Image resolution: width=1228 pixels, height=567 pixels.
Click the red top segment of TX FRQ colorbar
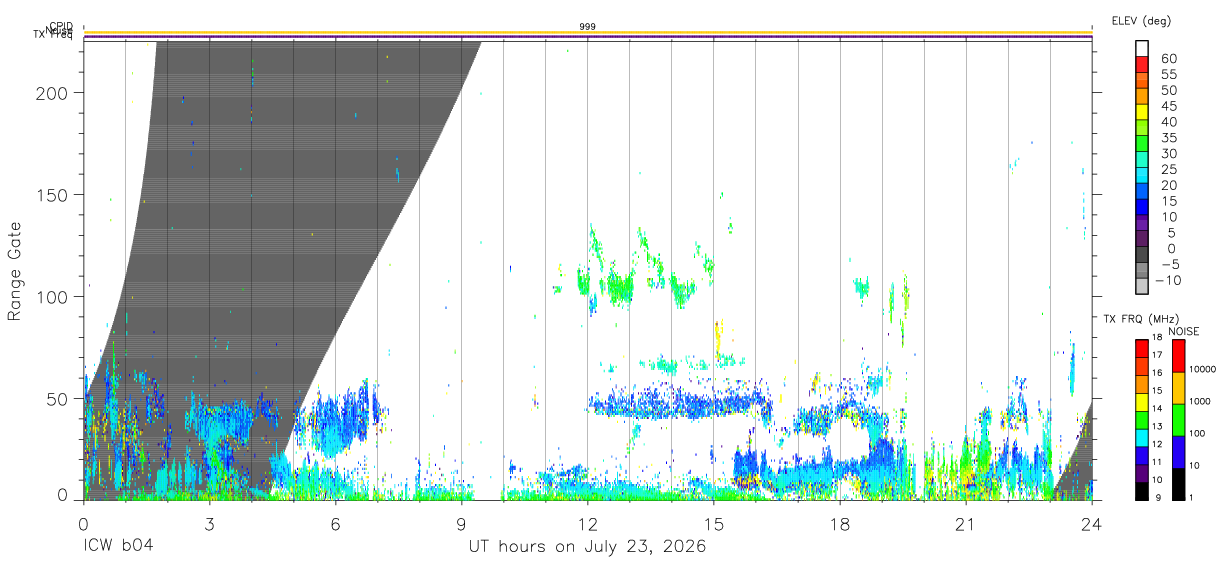(x=1141, y=346)
